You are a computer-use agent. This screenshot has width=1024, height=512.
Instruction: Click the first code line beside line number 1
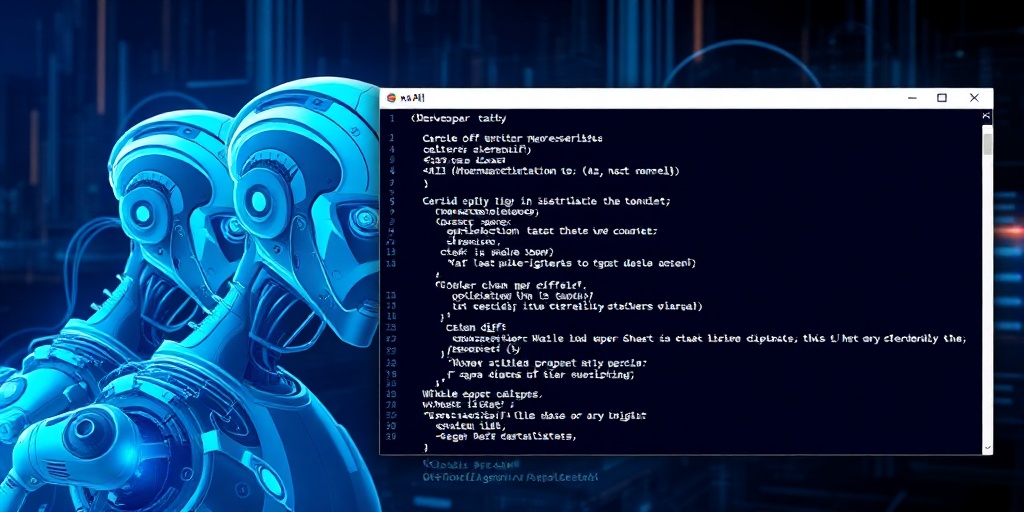click(x=458, y=119)
